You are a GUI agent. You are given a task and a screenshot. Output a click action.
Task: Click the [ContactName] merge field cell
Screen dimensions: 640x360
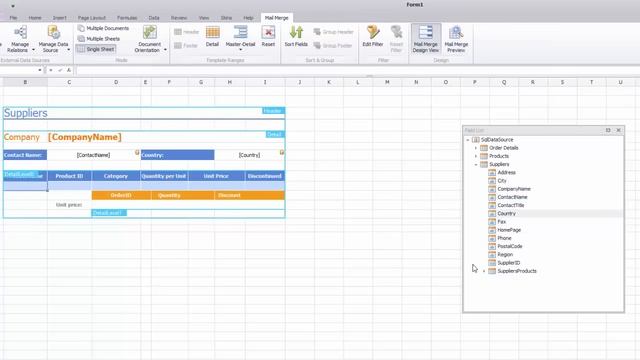coord(93,155)
